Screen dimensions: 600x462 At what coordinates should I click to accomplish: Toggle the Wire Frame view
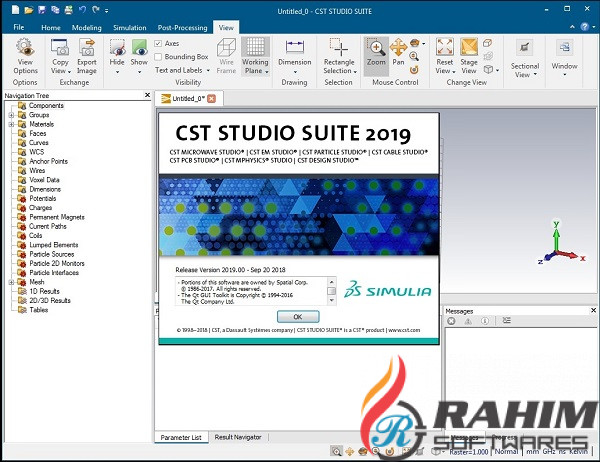pos(226,56)
